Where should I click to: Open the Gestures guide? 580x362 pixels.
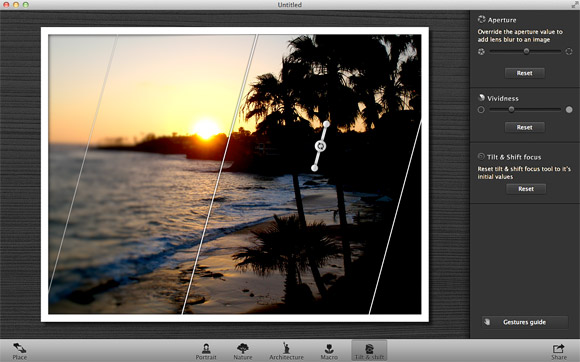point(525,322)
